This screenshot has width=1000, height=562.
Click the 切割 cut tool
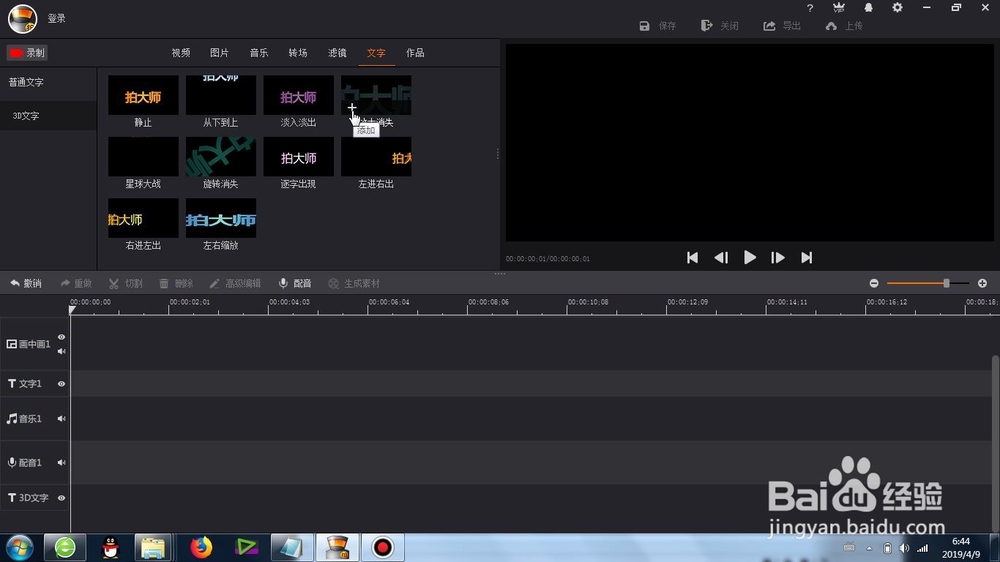pyautogui.click(x=126, y=283)
